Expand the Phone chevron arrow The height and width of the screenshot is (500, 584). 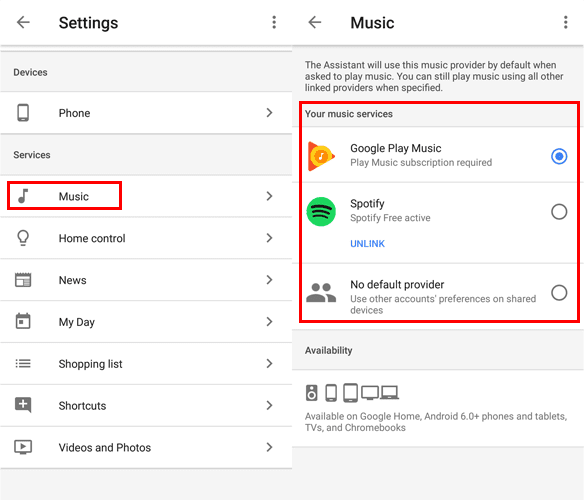coord(269,113)
